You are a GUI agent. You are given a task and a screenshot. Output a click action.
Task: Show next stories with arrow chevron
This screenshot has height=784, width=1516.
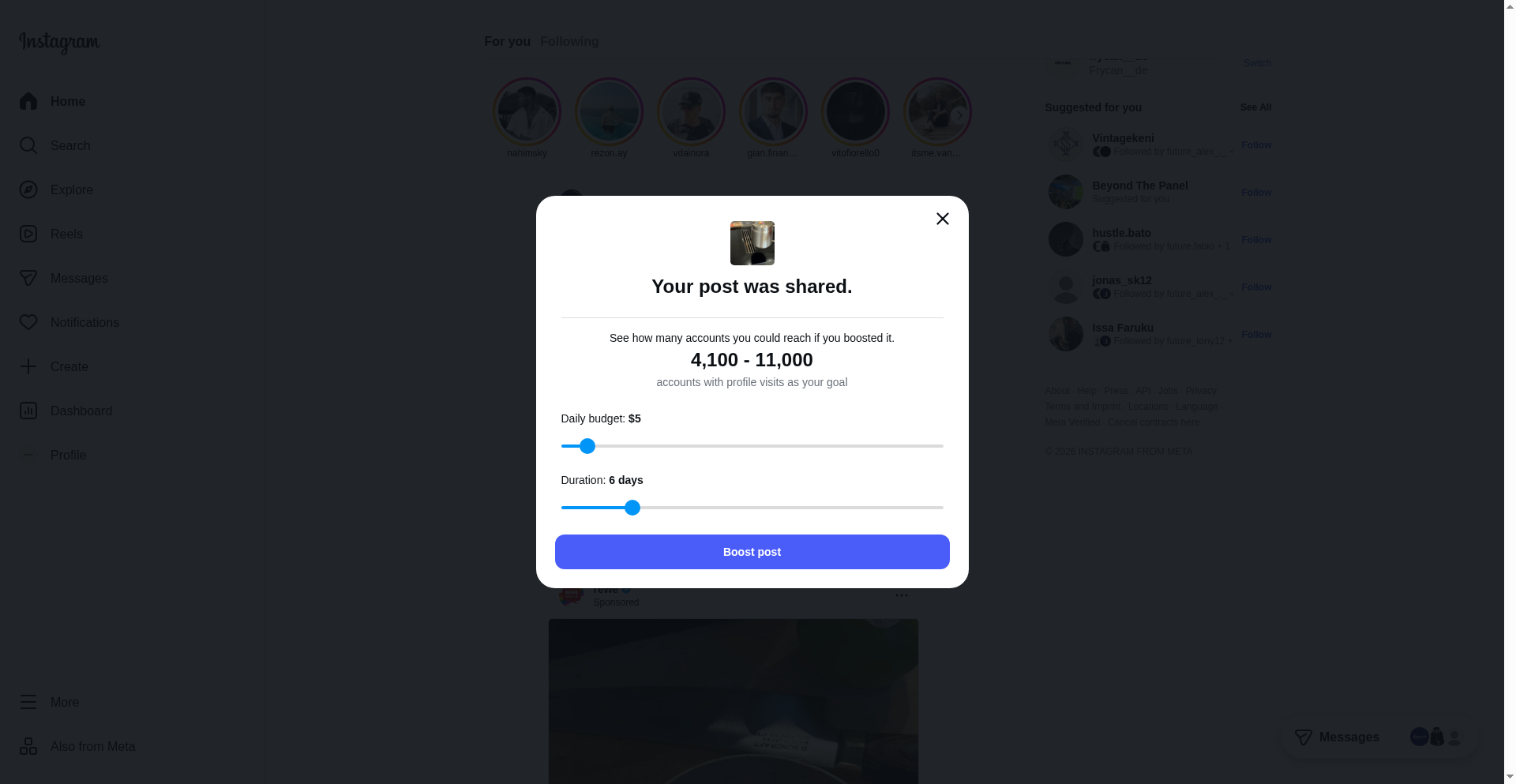(959, 115)
